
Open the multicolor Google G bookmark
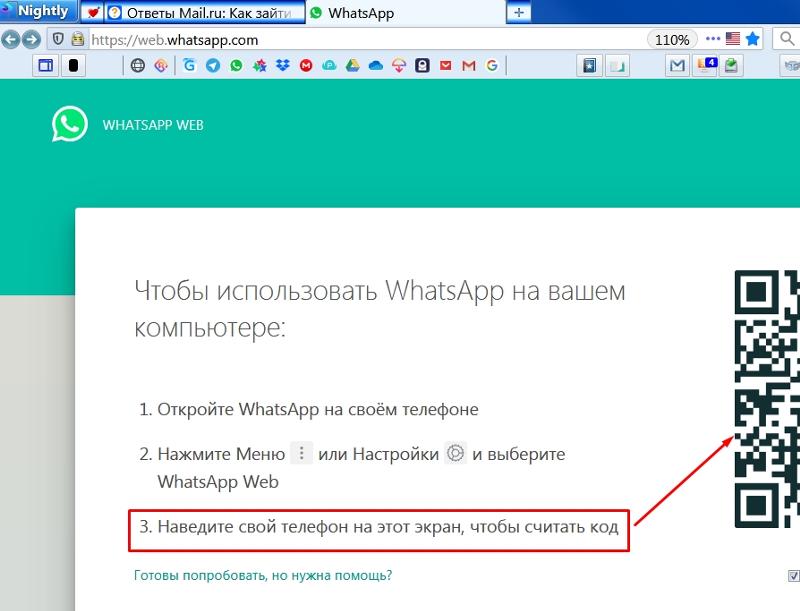coord(492,65)
